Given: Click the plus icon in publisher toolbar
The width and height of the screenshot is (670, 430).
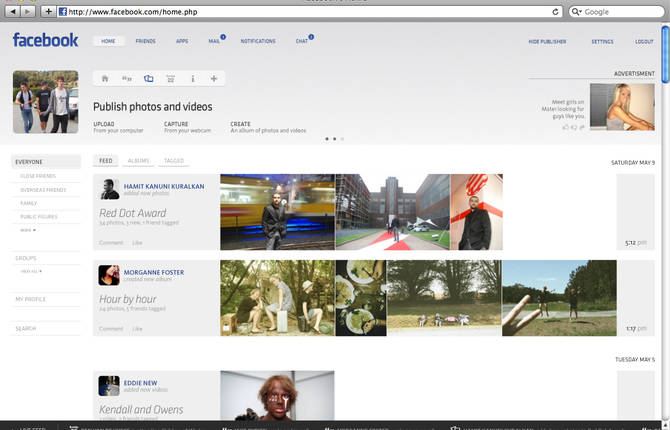Looking at the screenshot, I should [x=214, y=79].
